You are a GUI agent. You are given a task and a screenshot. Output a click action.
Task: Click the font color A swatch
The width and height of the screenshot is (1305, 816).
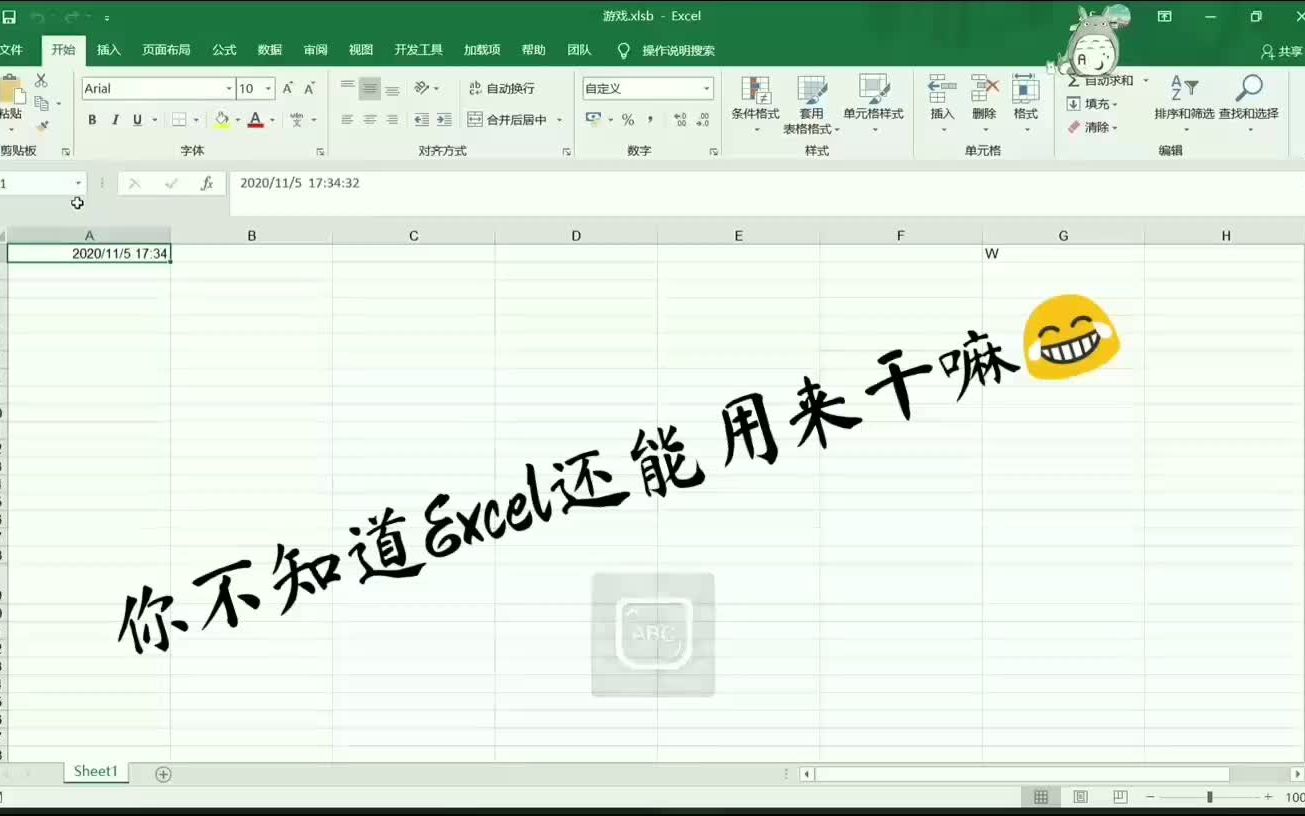click(x=255, y=119)
